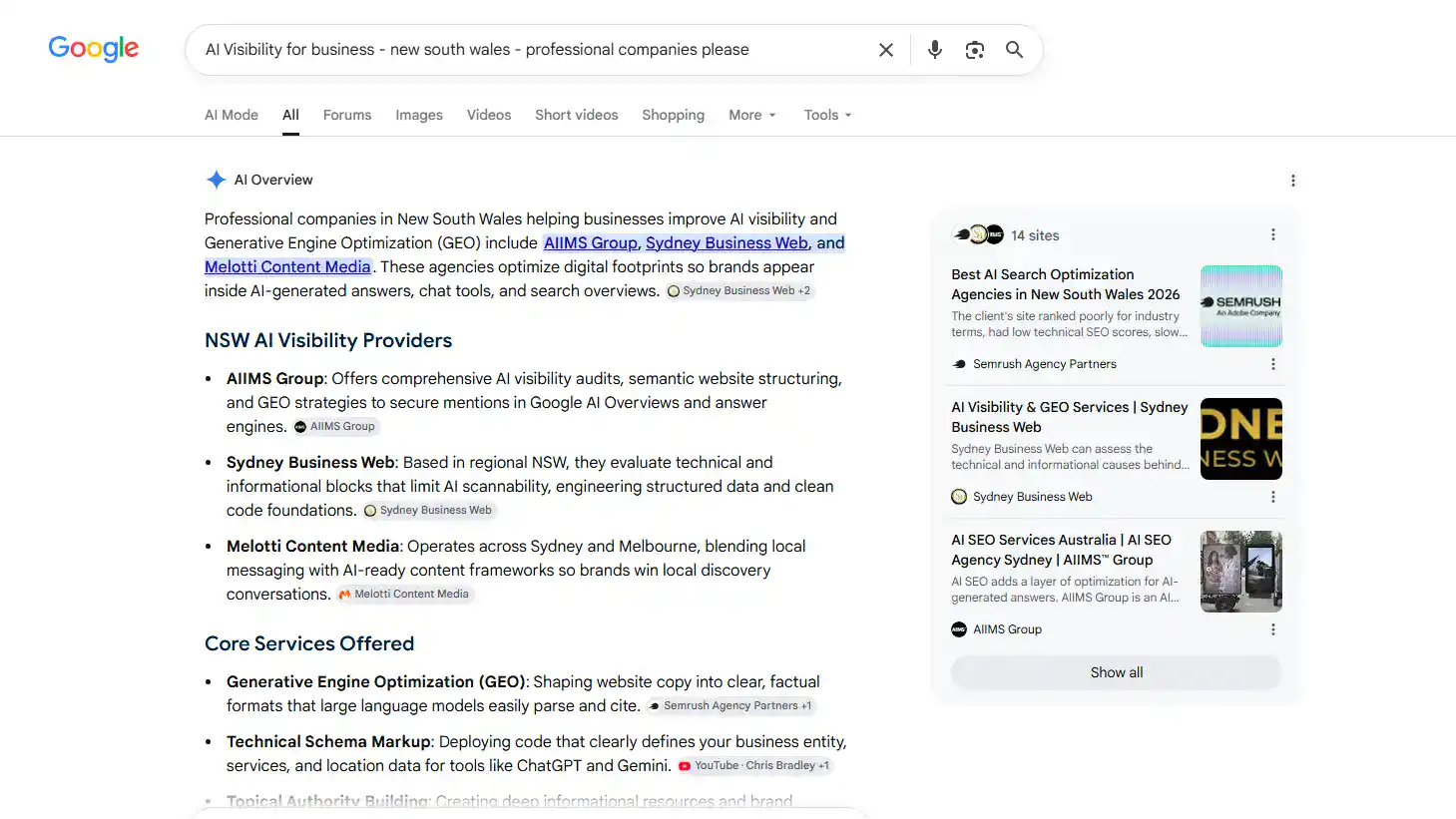1456x819 pixels.
Task: Click the NSW AI Visibility Providers heading
Action: click(328, 340)
